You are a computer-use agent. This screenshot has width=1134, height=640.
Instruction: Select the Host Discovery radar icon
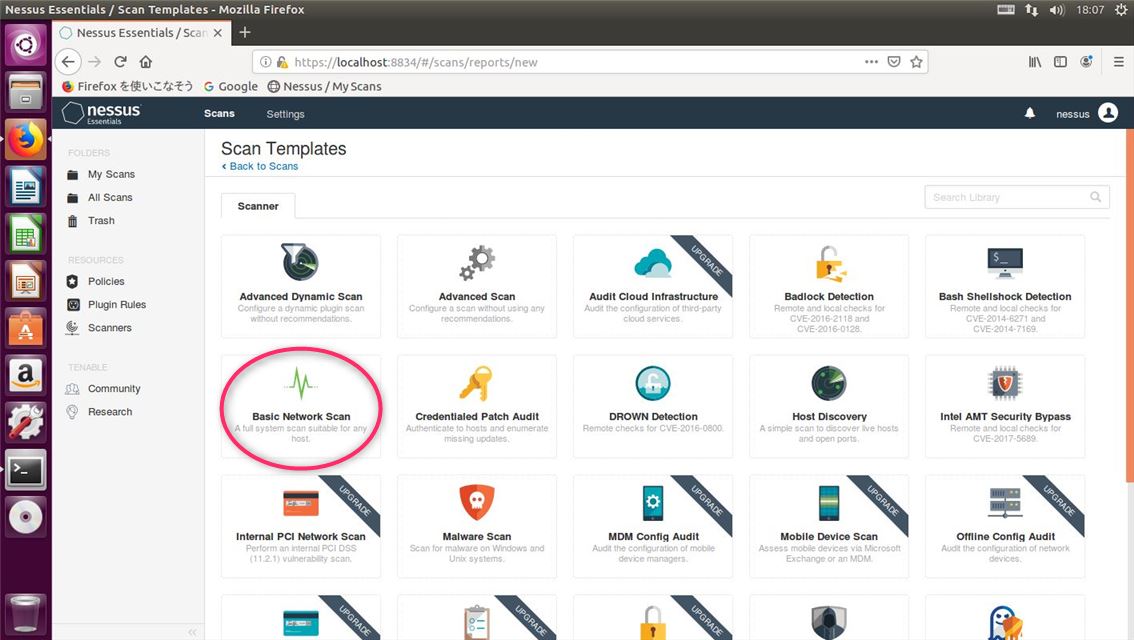(x=829, y=383)
